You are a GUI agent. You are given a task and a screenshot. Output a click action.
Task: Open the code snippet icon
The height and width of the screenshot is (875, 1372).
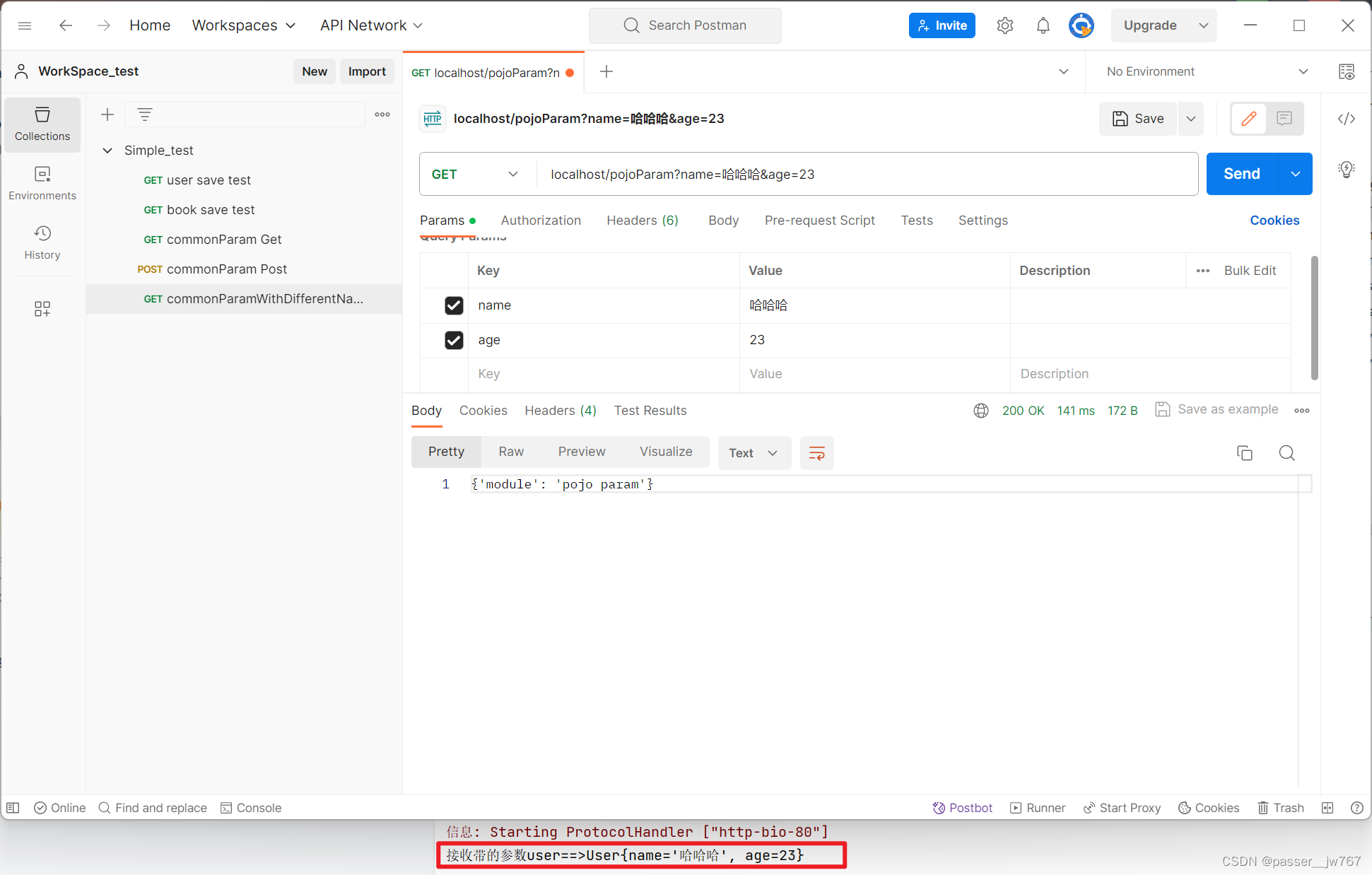1347,119
